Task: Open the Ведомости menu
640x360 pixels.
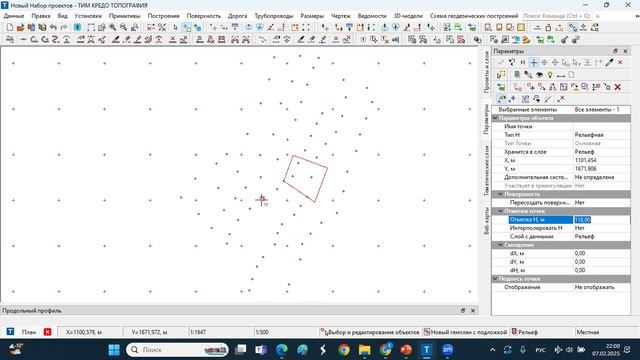Action: click(x=372, y=16)
